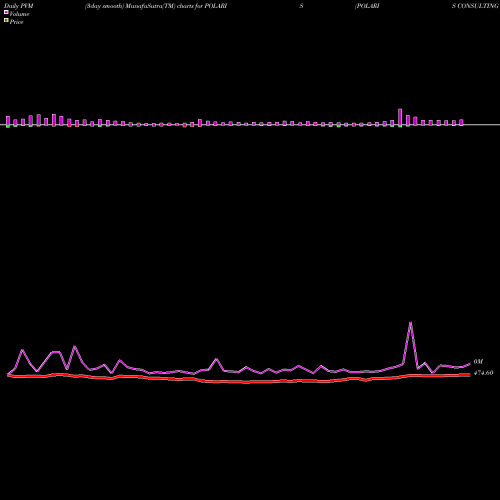Click the tallest volume bar in histogram
The image size is (500, 500).
coord(400,117)
